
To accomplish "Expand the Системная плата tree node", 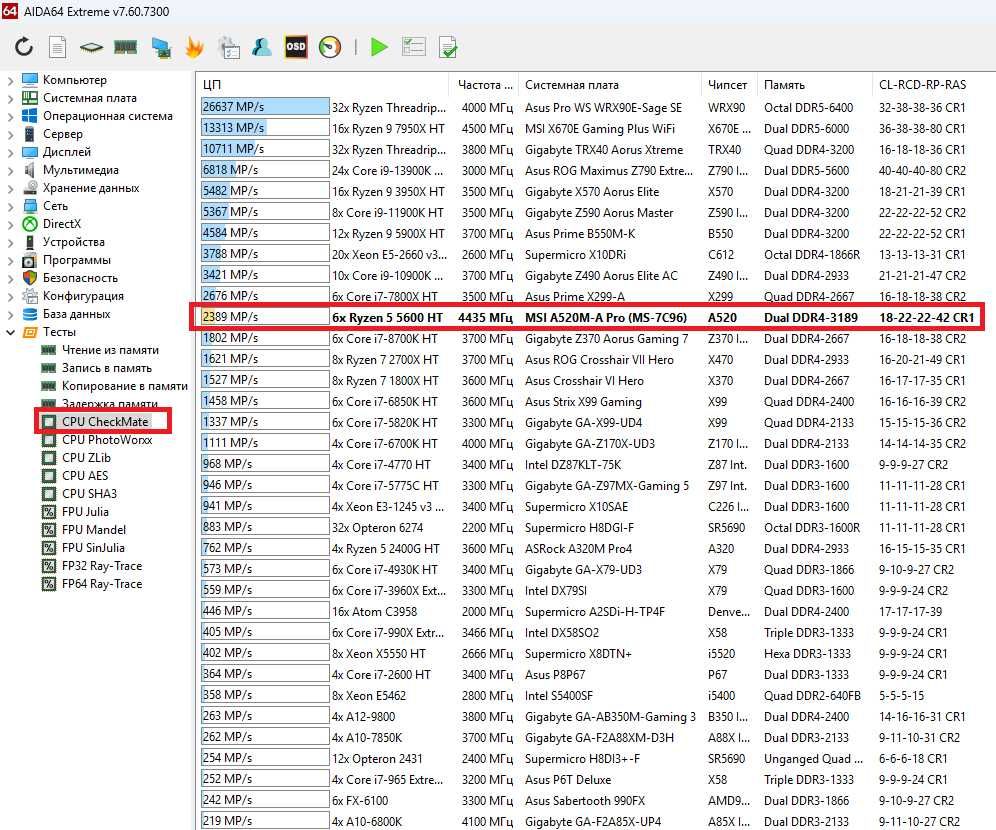I will [10, 98].
